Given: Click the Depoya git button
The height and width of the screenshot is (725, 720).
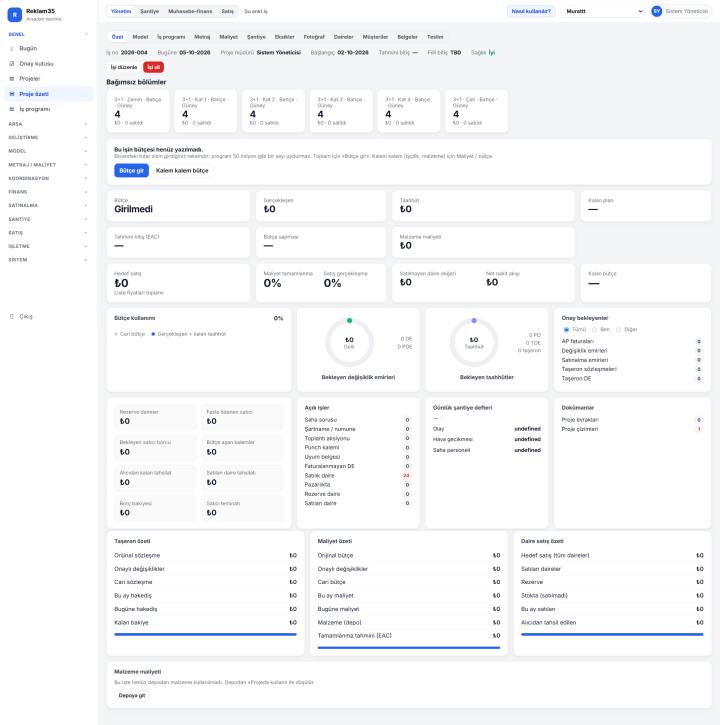Looking at the screenshot, I should tap(132, 695).
